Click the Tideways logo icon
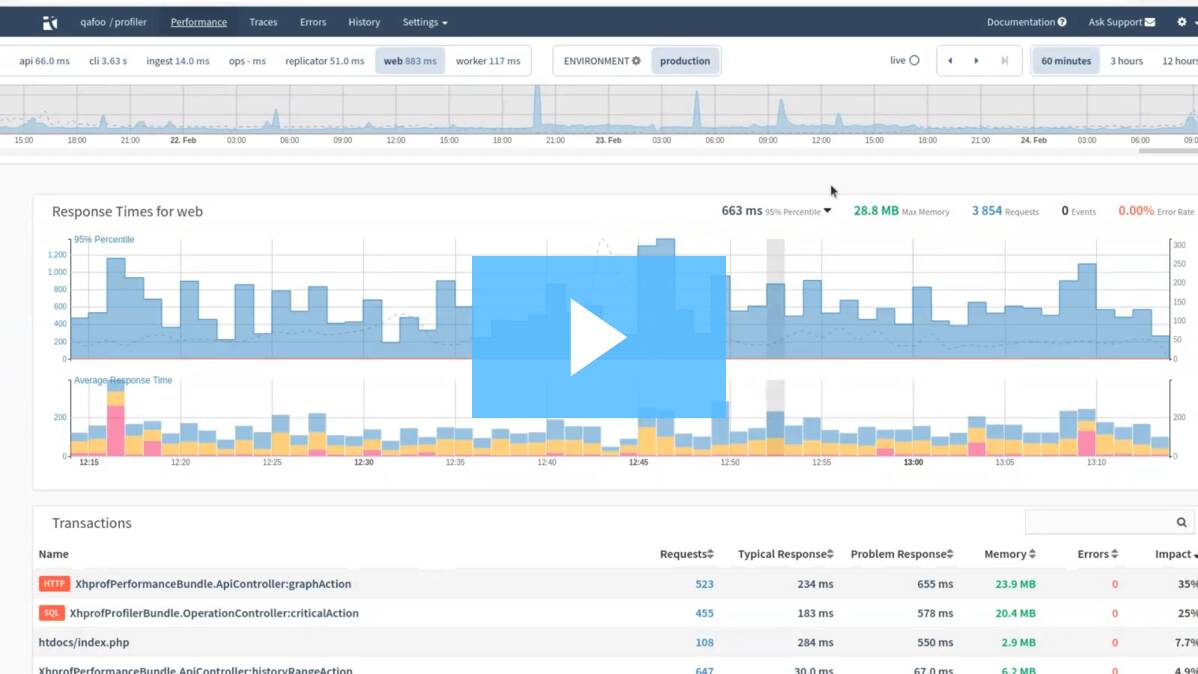Image resolution: width=1198 pixels, height=674 pixels. click(x=50, y=22)
